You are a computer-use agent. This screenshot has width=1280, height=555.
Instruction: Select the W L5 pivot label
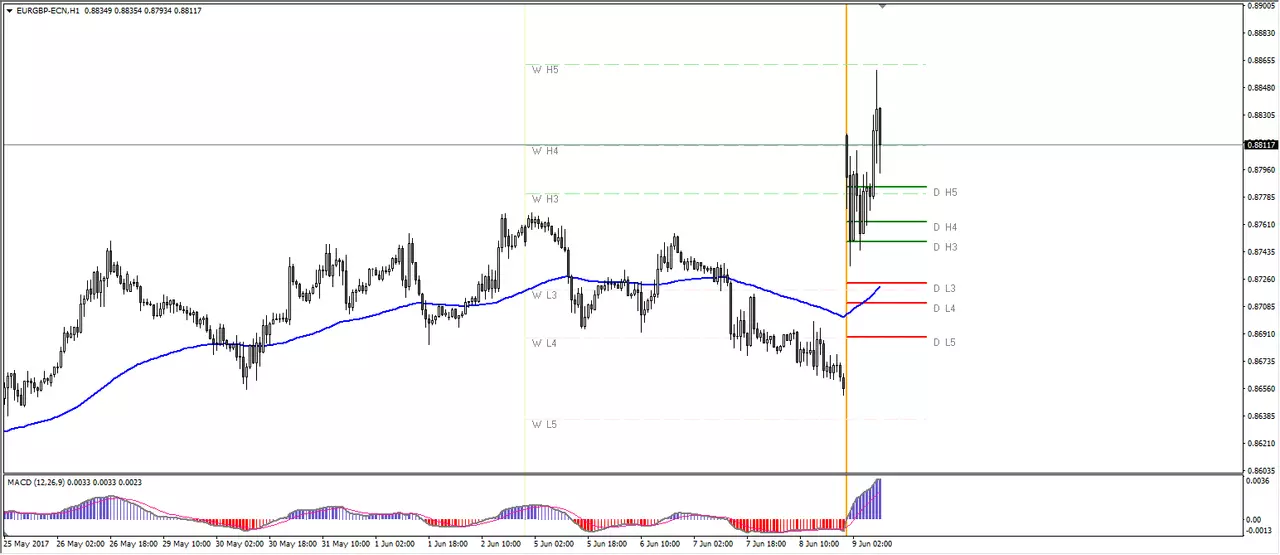[x=544, y=424]
